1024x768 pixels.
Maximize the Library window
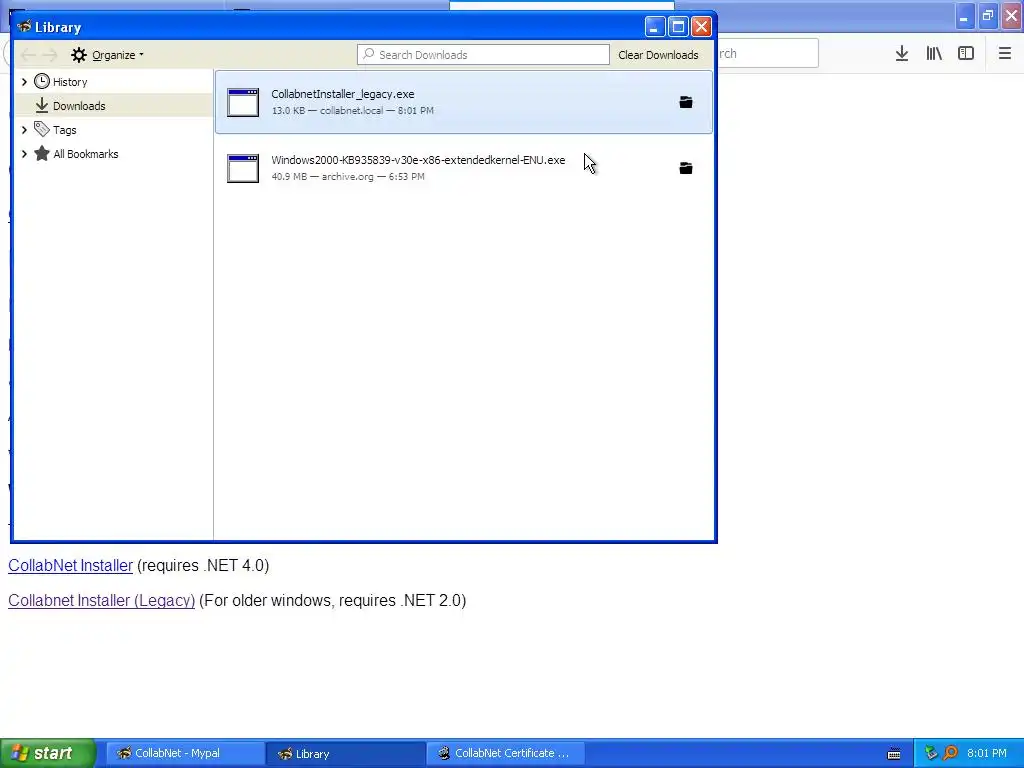click(x=678, y=27)
